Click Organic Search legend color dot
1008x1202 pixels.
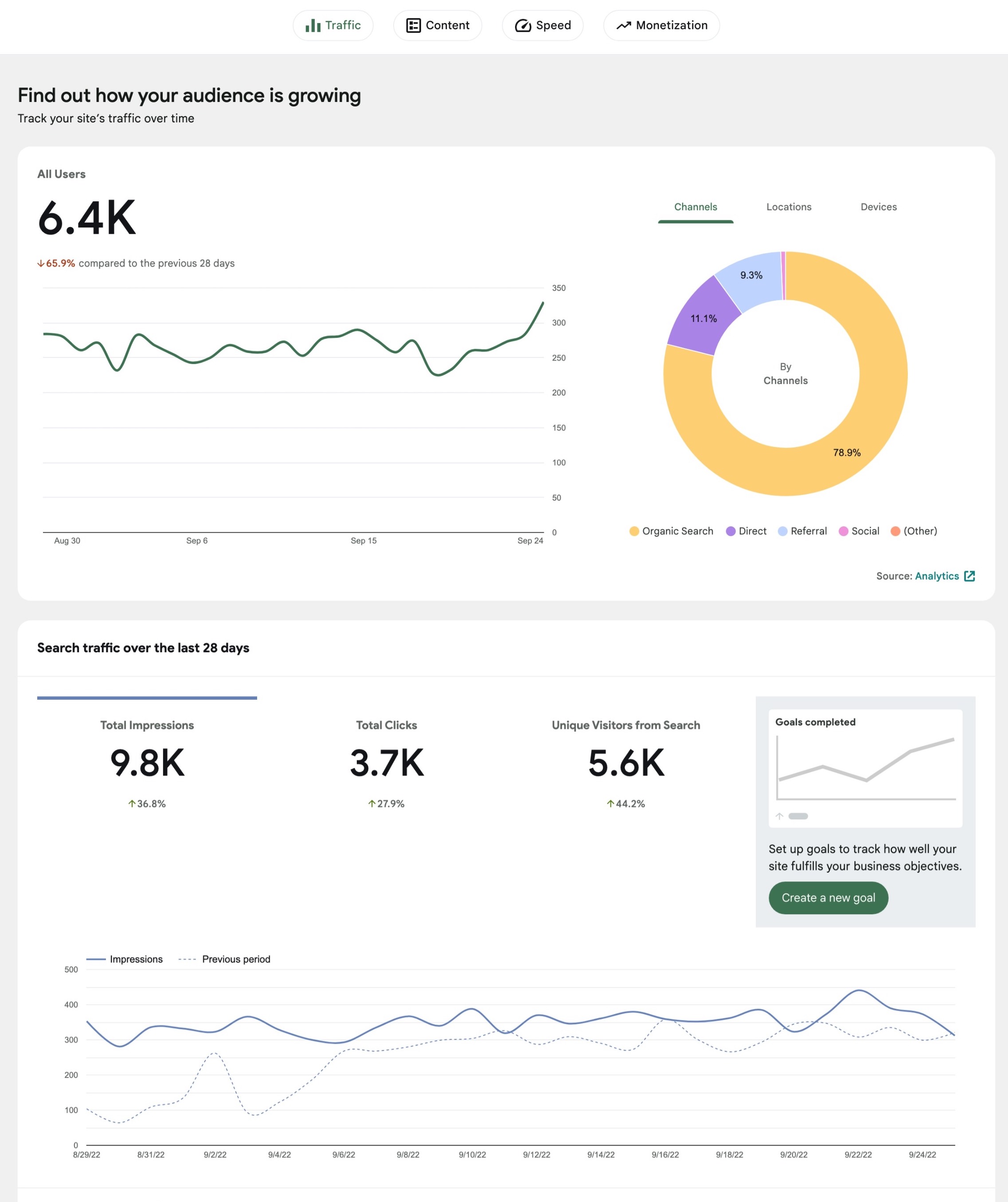pos(633,531)
